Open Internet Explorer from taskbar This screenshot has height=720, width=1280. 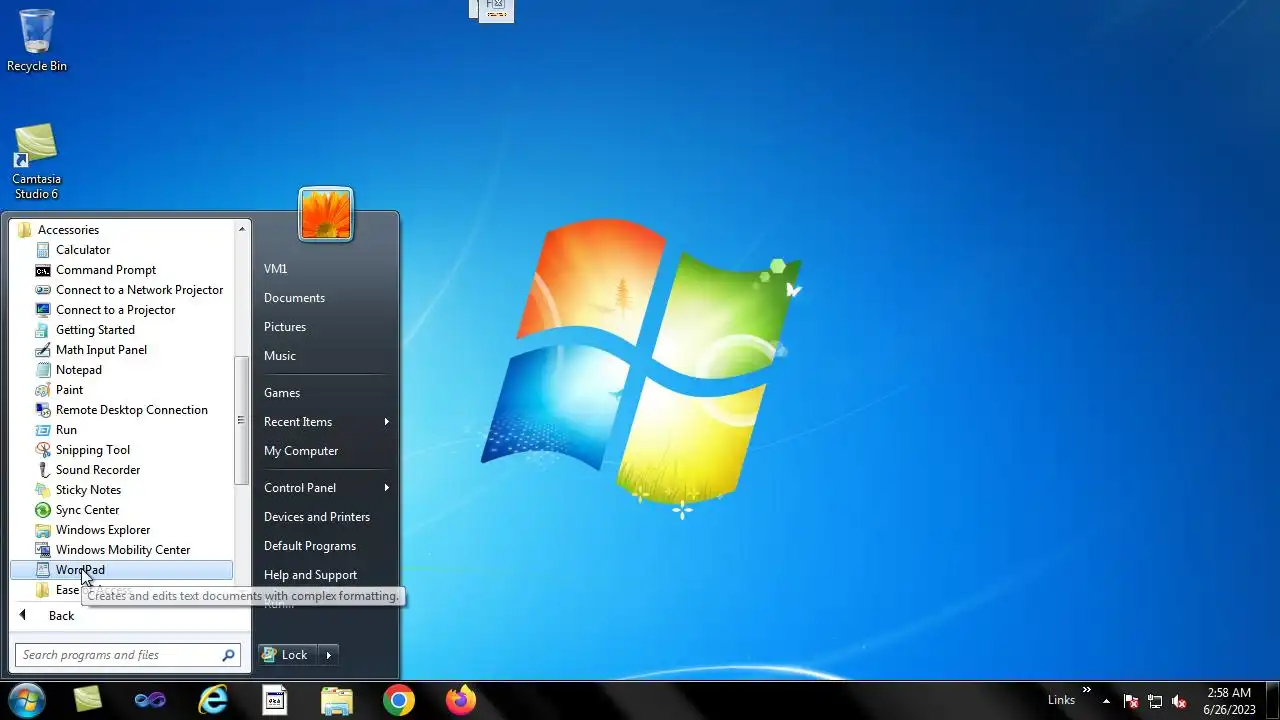click(213, 700)
